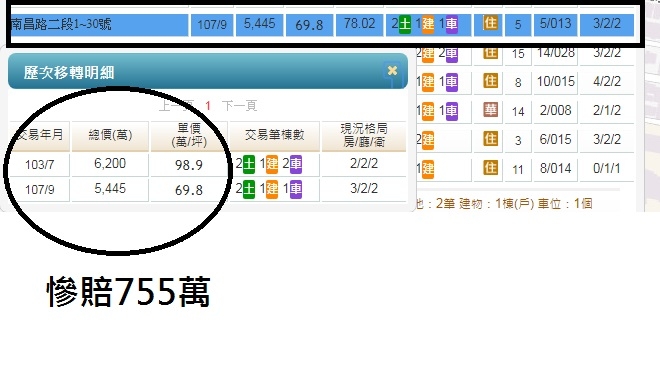The width and height of the screenshot is (660, 382).
Task: Click the 車位:1個 summary text
Action: (x=565, y=204)
